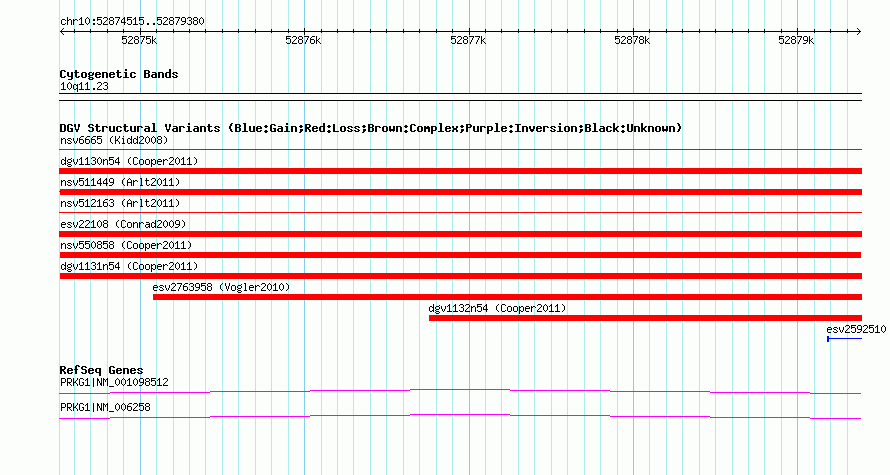Click the 10q11.23 cytogenetic band label

[84, 86]
